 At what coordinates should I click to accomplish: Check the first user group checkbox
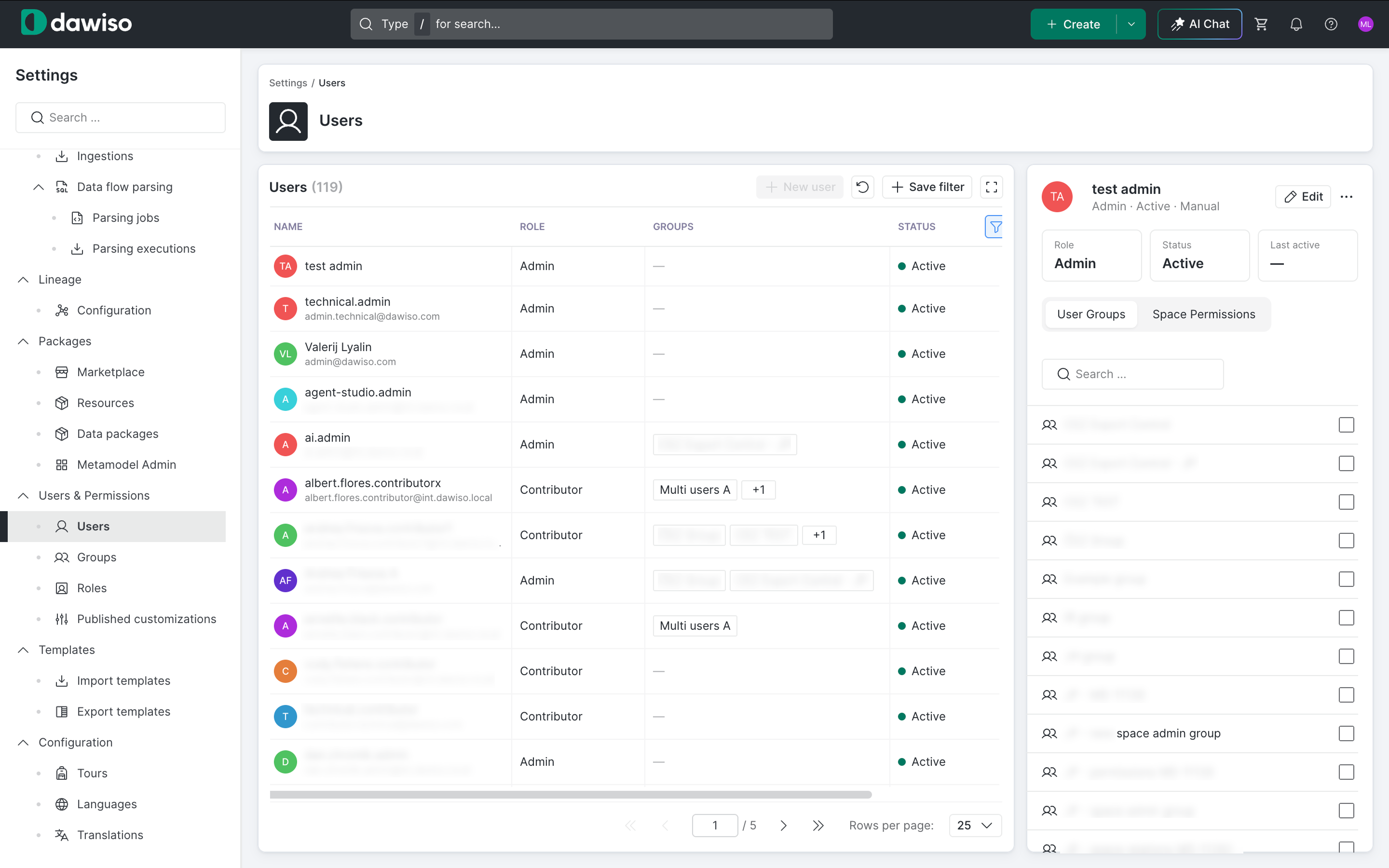1346,425
